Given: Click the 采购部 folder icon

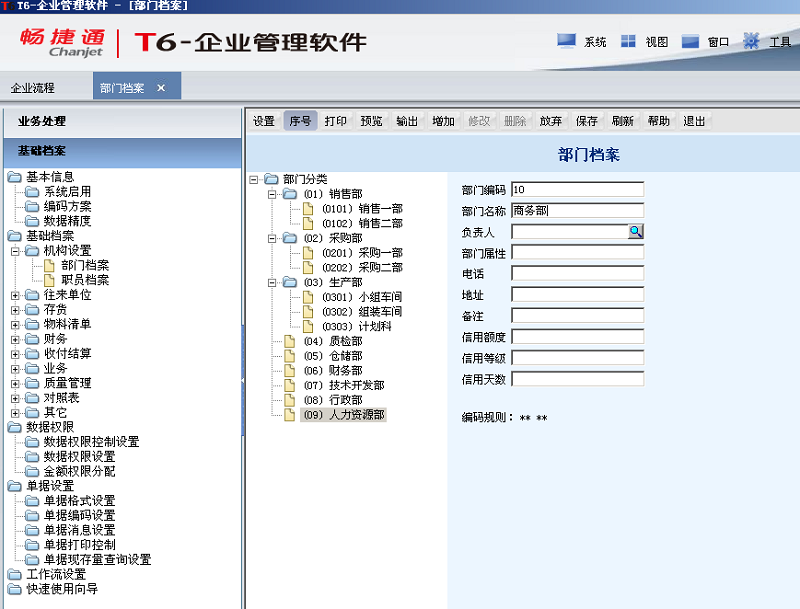Looking at the screenshot, I should click(x=290, y=238).
